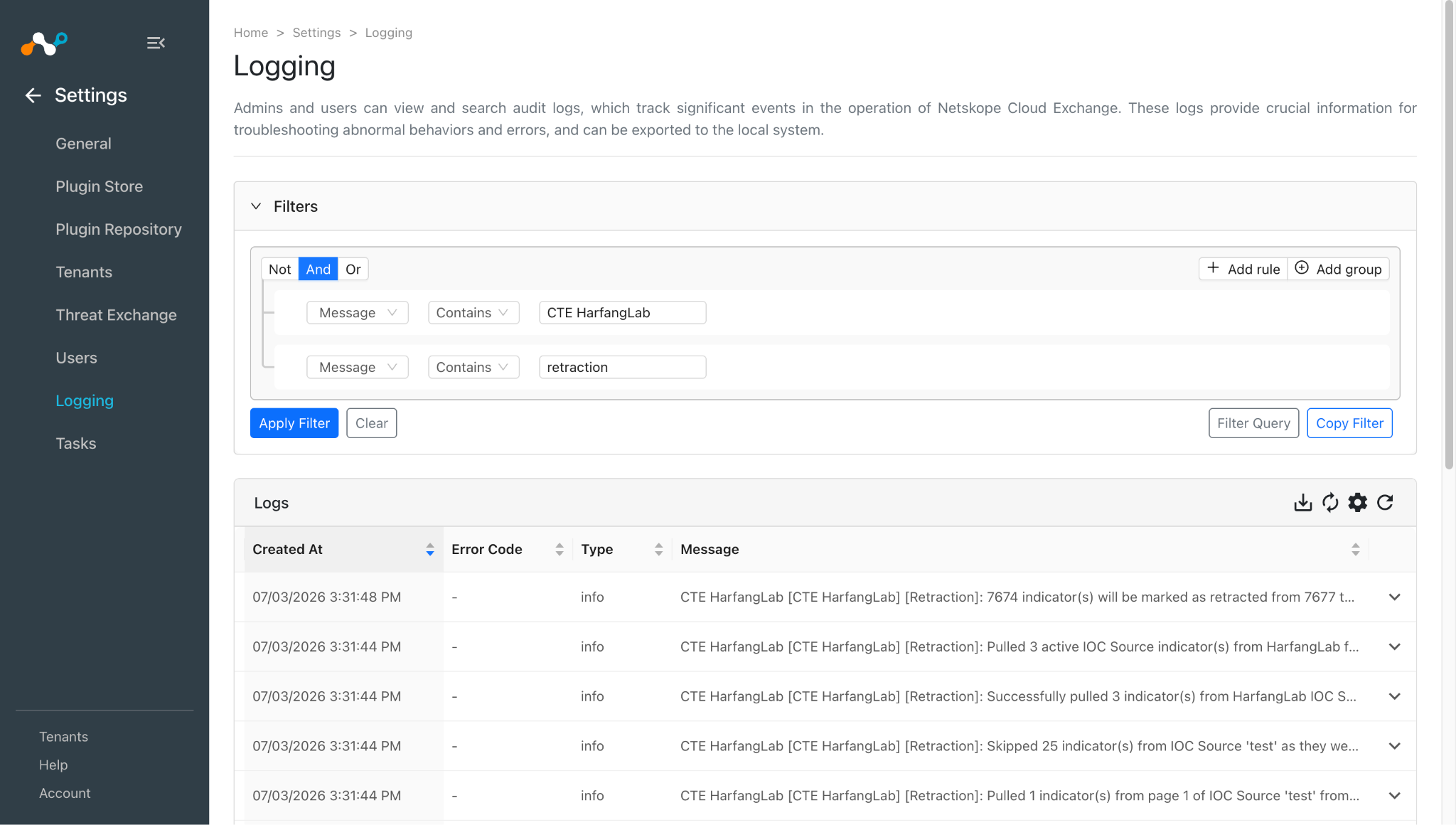The height and width of the screenshot is (825, 1456).
Task: Select the Or condition toggle
Action: 353,269
